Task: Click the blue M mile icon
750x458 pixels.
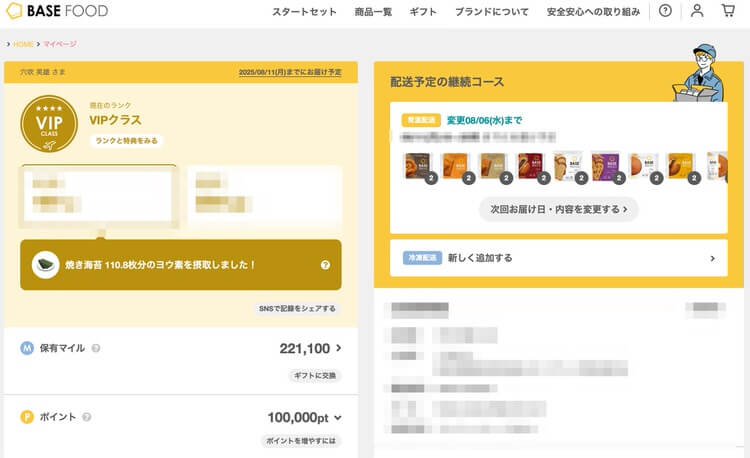Action: point(27,348)
